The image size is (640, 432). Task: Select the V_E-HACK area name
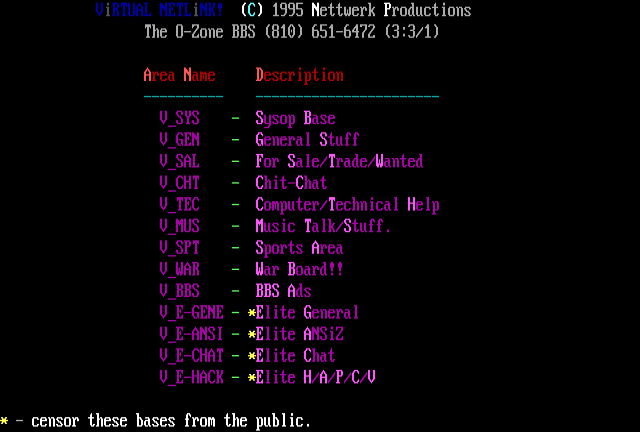pos(191,378)
